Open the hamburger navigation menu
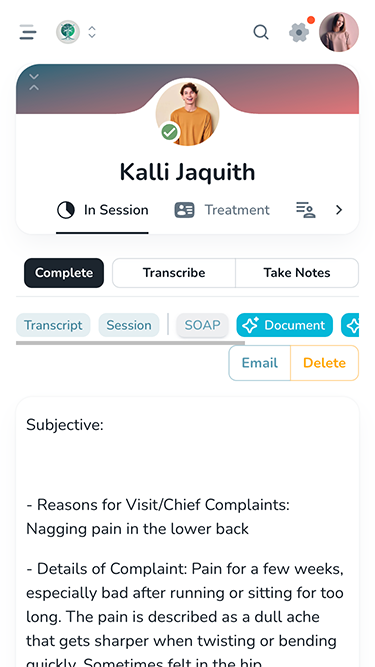The width and height of the screenshot is (375, 667). [x=28, y=32]
